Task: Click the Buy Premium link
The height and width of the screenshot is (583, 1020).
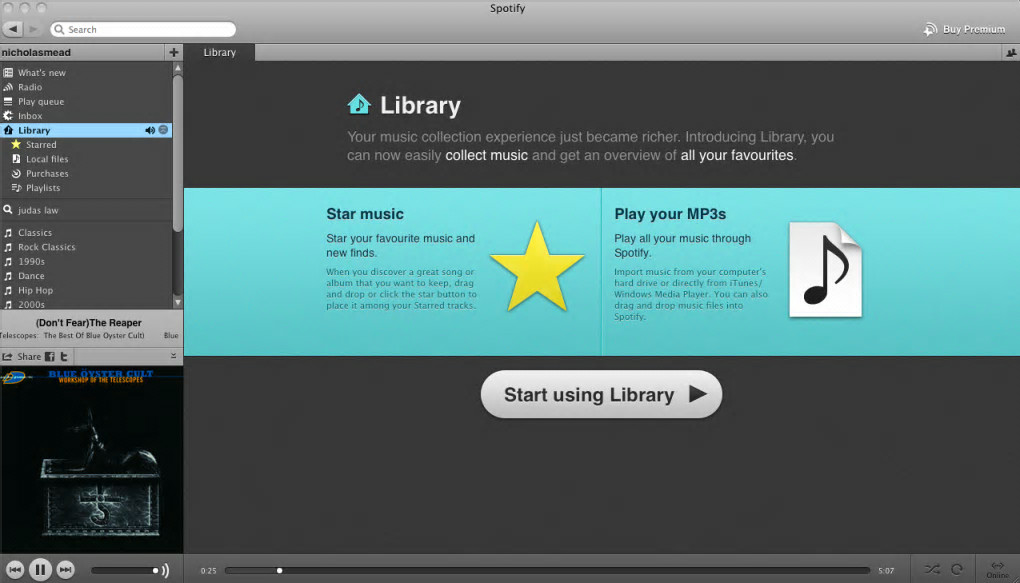Action: point(965,29)
